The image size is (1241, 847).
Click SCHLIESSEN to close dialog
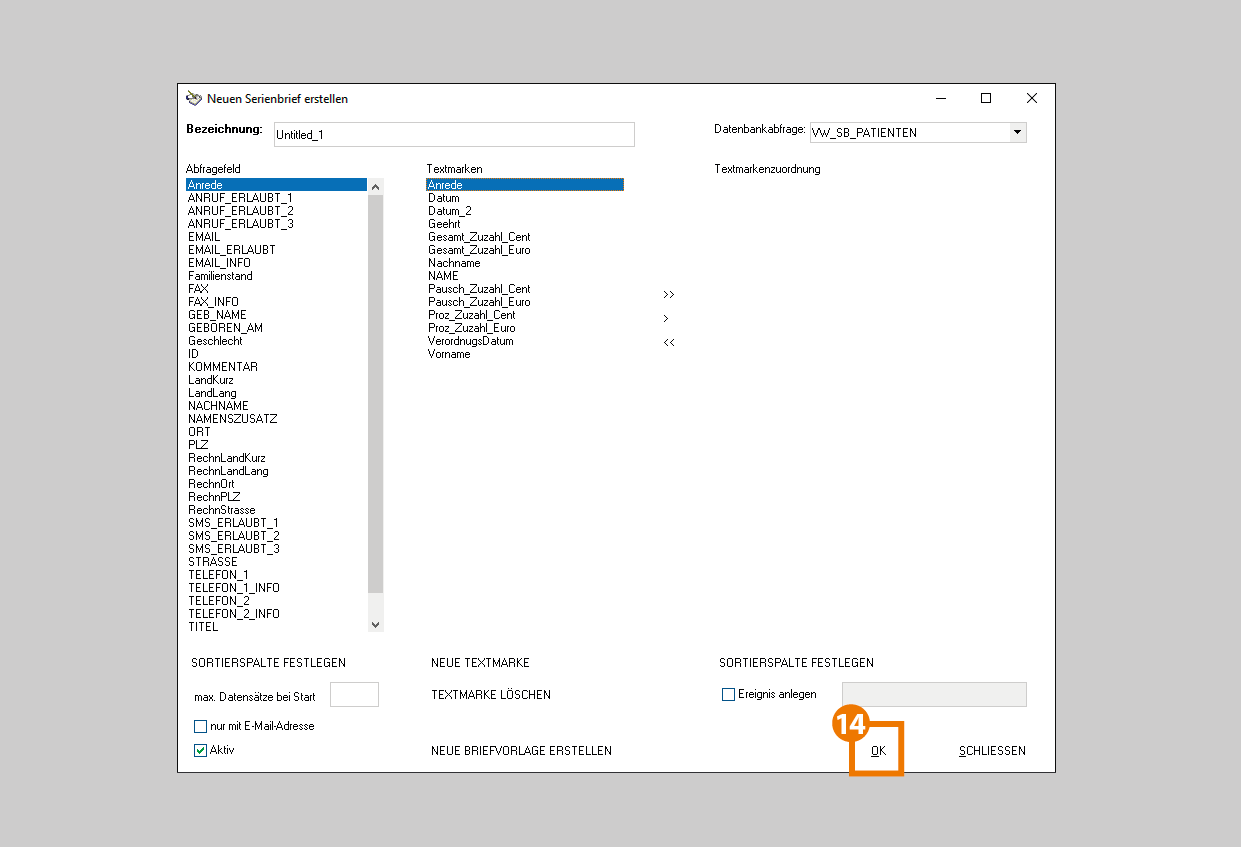point(991,751)
